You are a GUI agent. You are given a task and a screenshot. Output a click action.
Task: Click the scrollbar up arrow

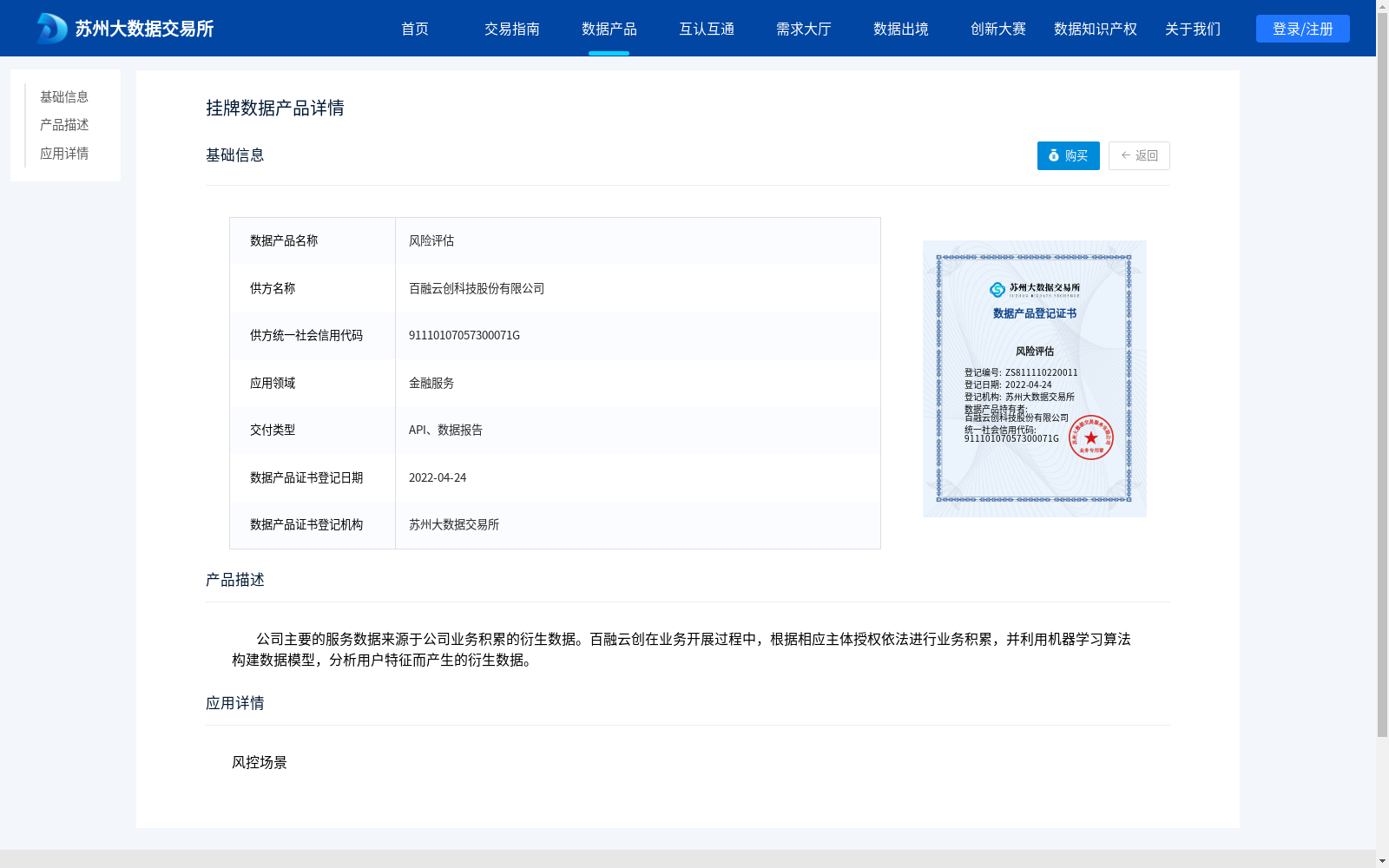pyautogui.click(x=1382, y=7)
